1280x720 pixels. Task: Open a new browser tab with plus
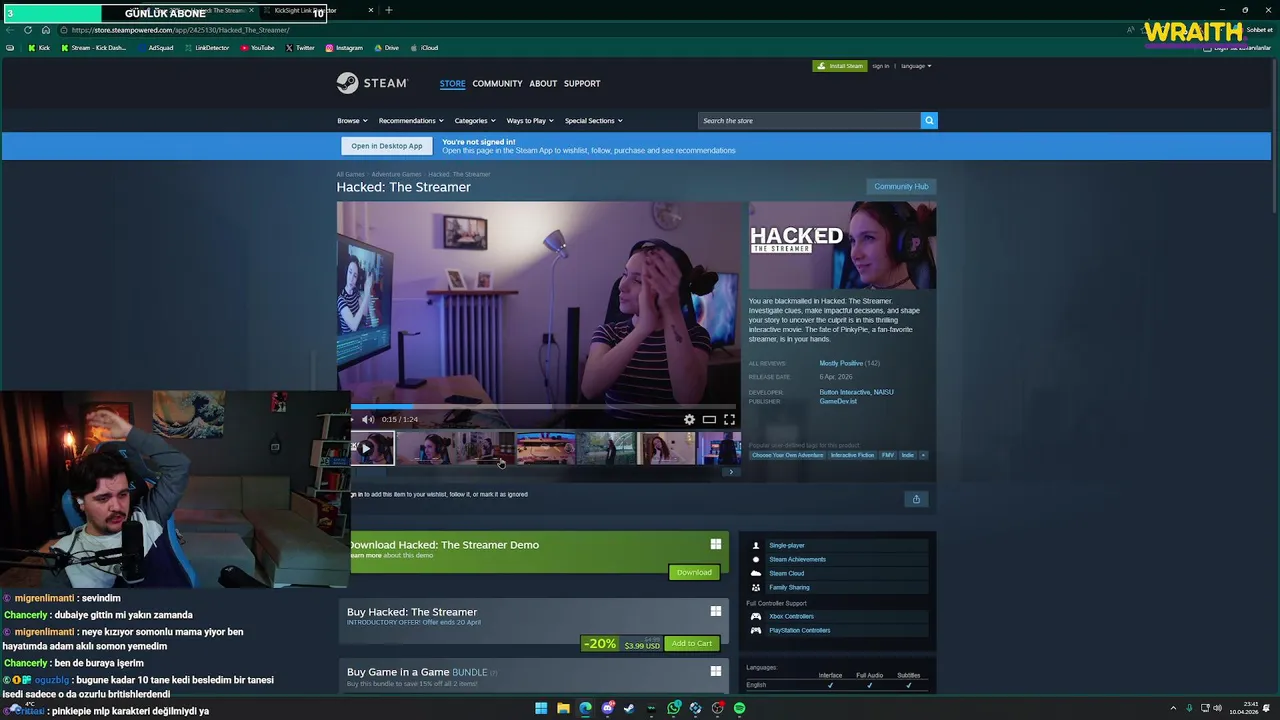coord(389,10)
